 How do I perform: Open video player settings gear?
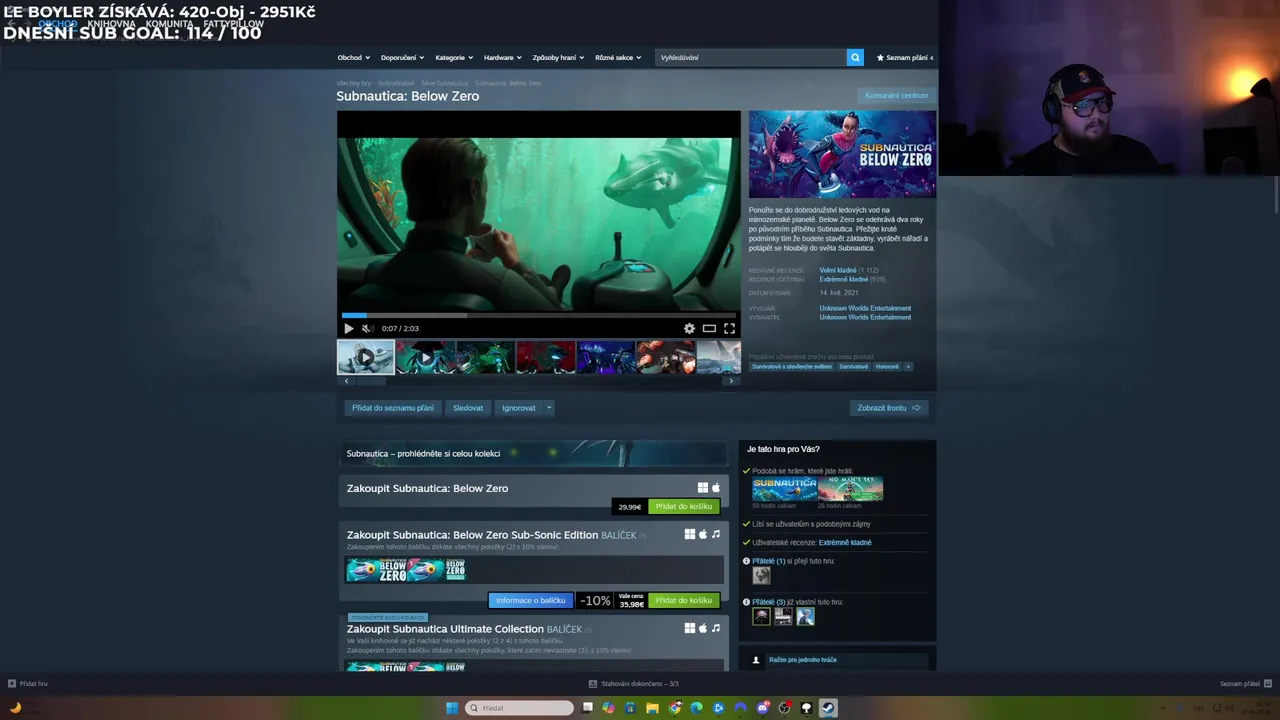point(689,328)
